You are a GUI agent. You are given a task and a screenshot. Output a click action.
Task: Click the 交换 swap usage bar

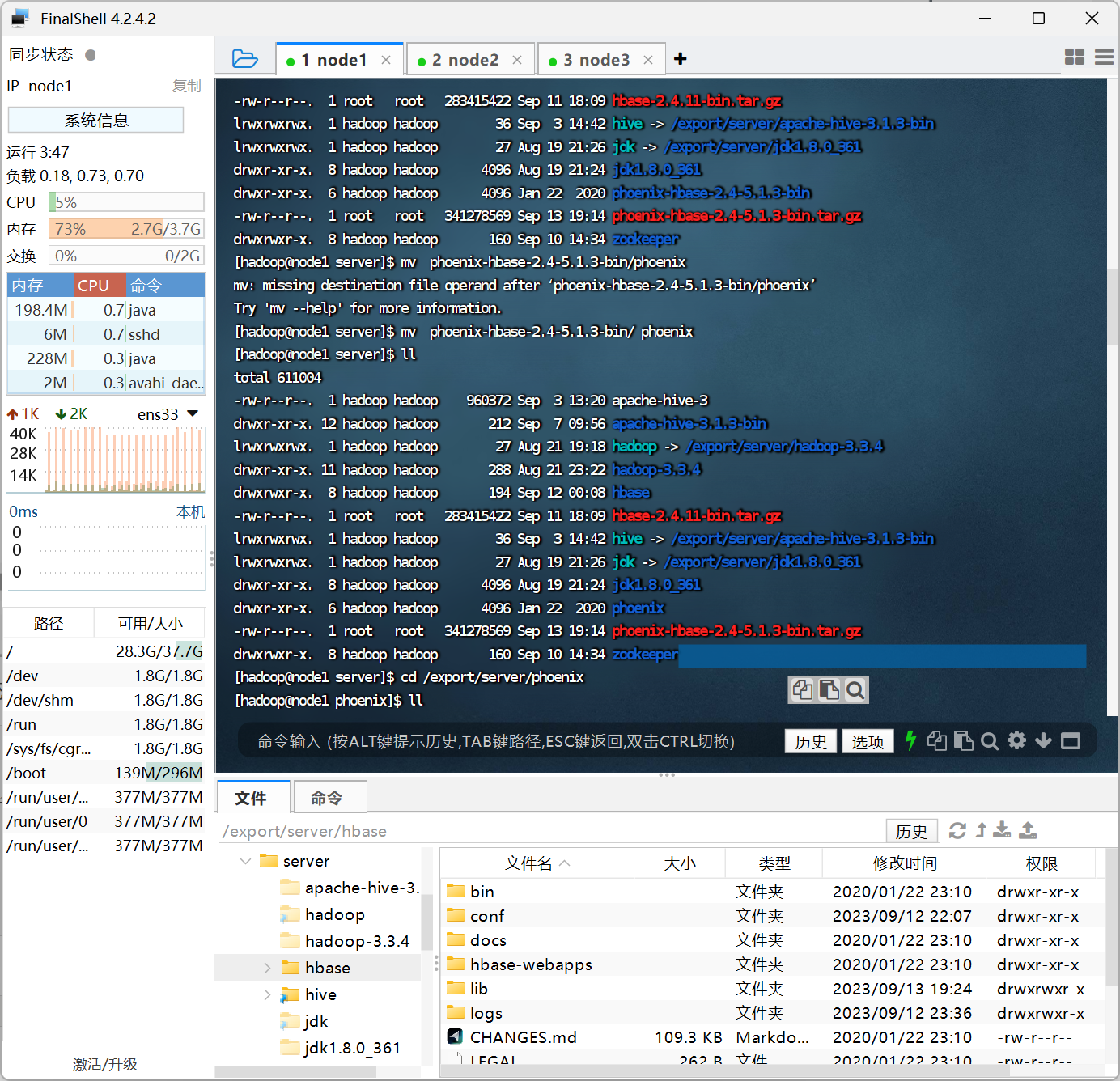tap(126, 256)
